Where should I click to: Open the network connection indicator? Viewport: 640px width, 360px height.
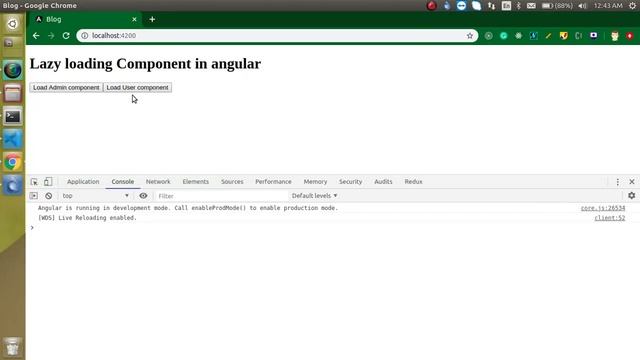click(491, 6)
